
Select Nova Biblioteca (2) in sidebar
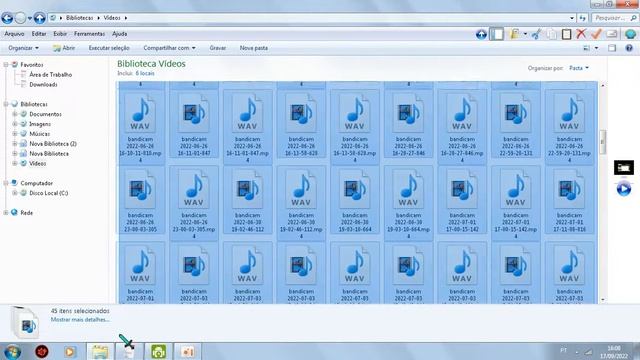[x=53, y=144]
